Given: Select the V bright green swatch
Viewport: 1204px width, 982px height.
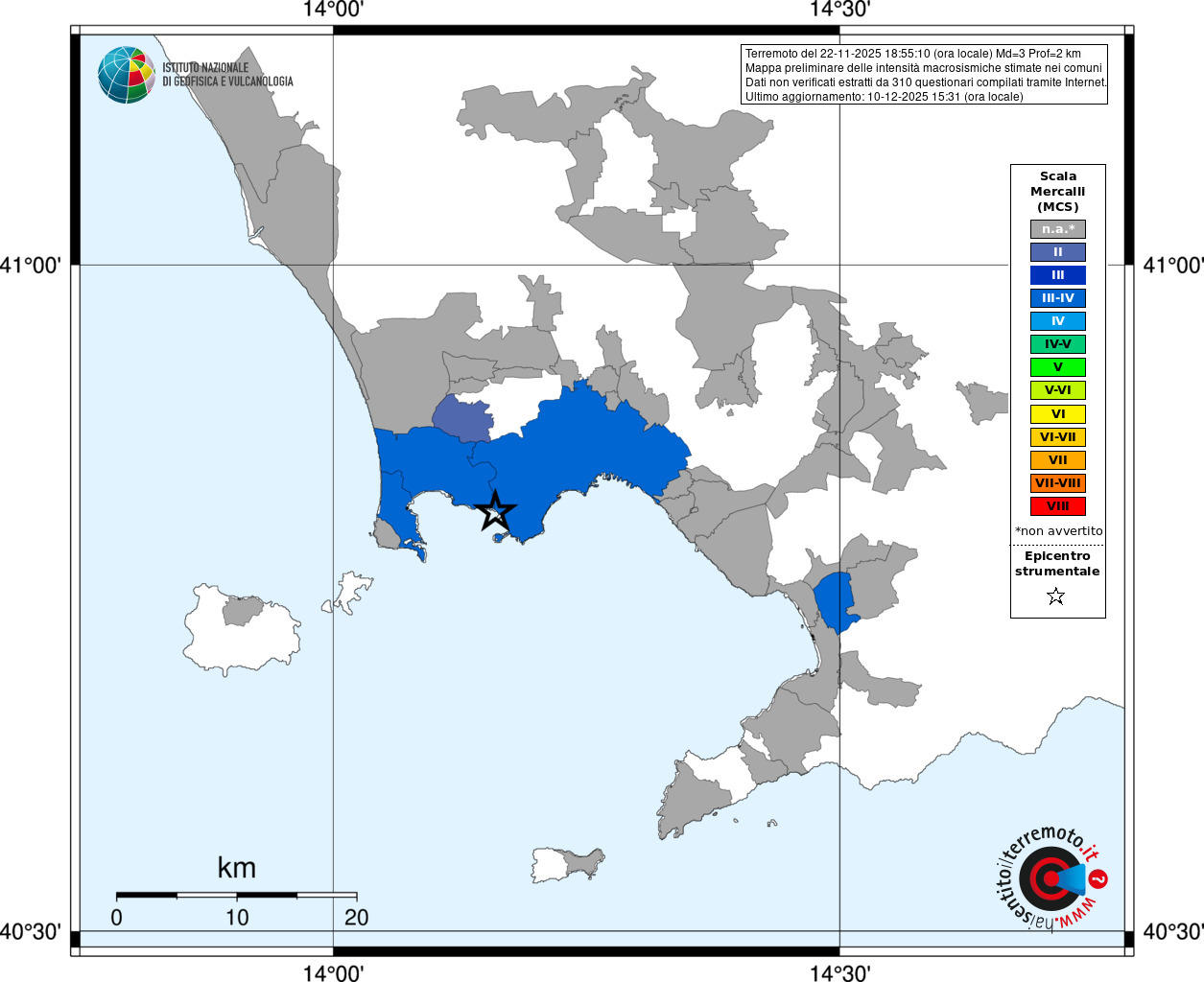Looking at the screenshot, I should pos(1058,367).
